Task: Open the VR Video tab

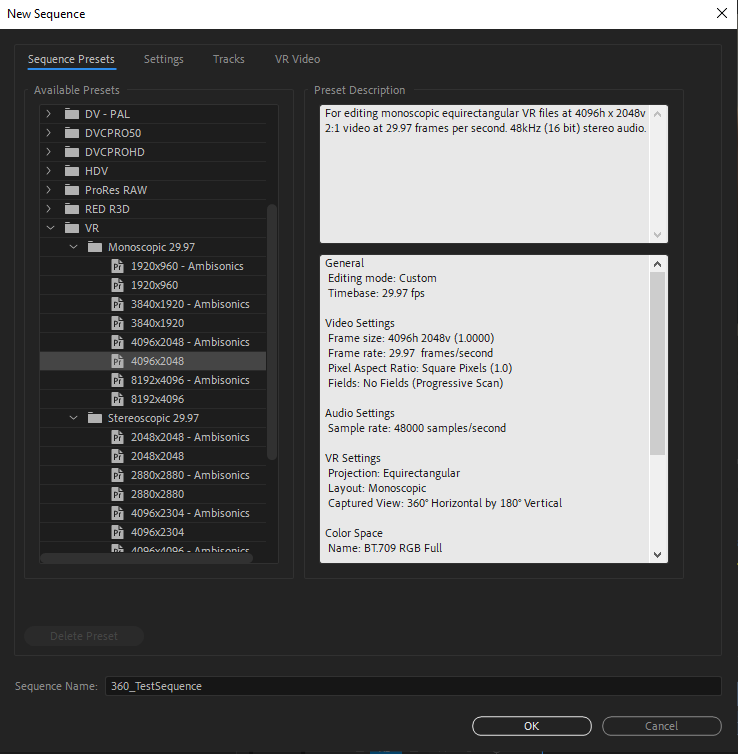Action: coord(297,59)
